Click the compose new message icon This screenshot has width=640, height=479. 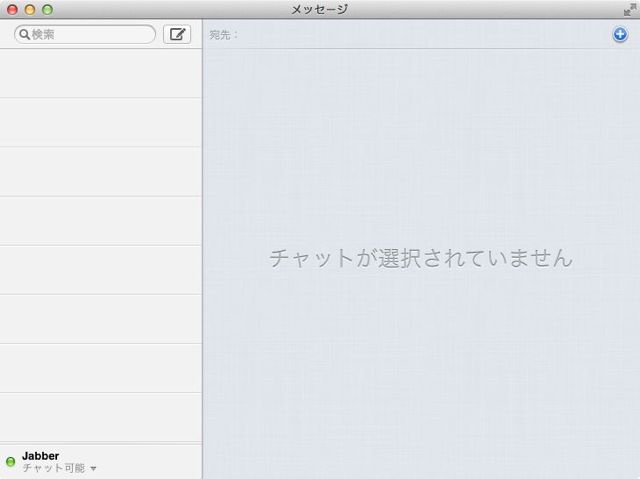tap(177, 34)
